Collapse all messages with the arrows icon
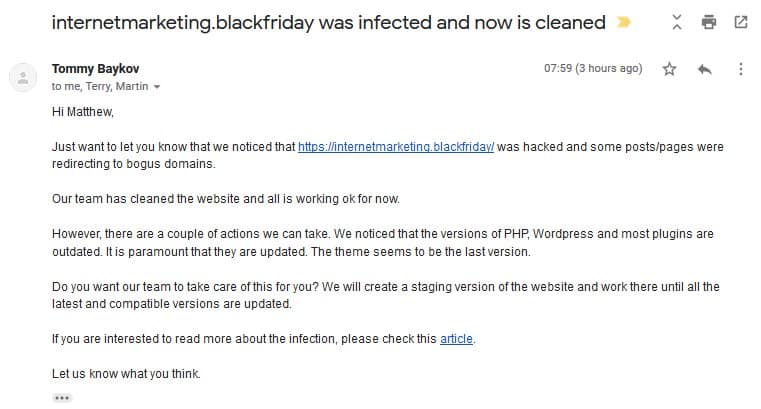761x409 pixels. click(x=678, y=22)
